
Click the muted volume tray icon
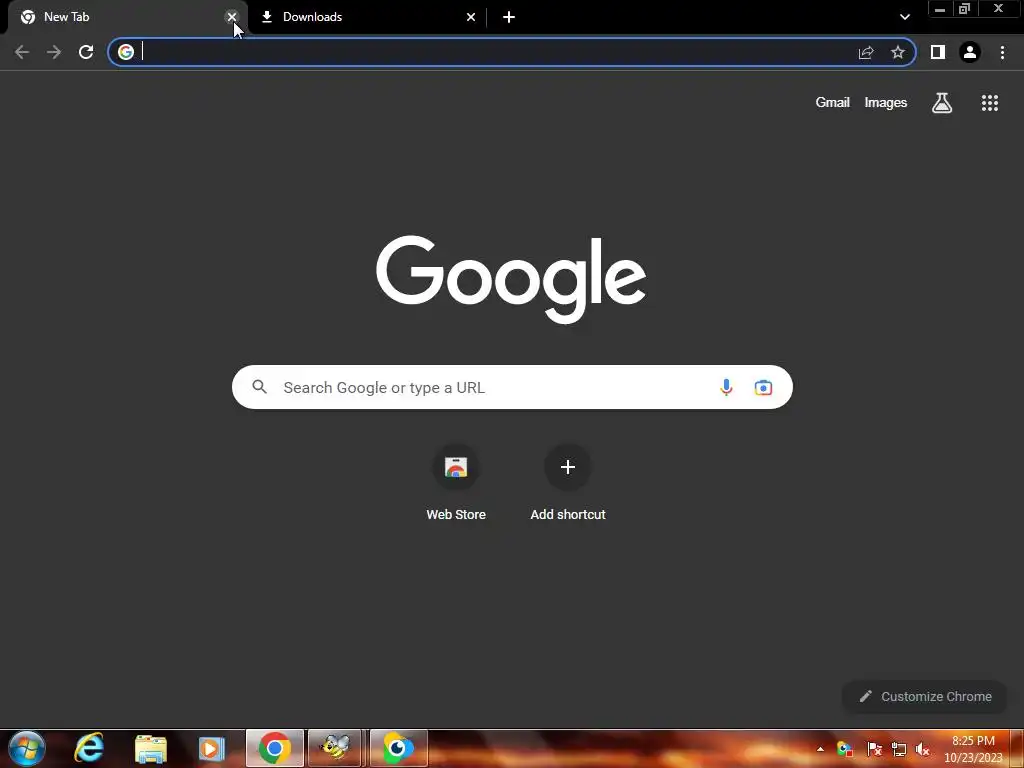pyautogui.click(x=923, y=749)
